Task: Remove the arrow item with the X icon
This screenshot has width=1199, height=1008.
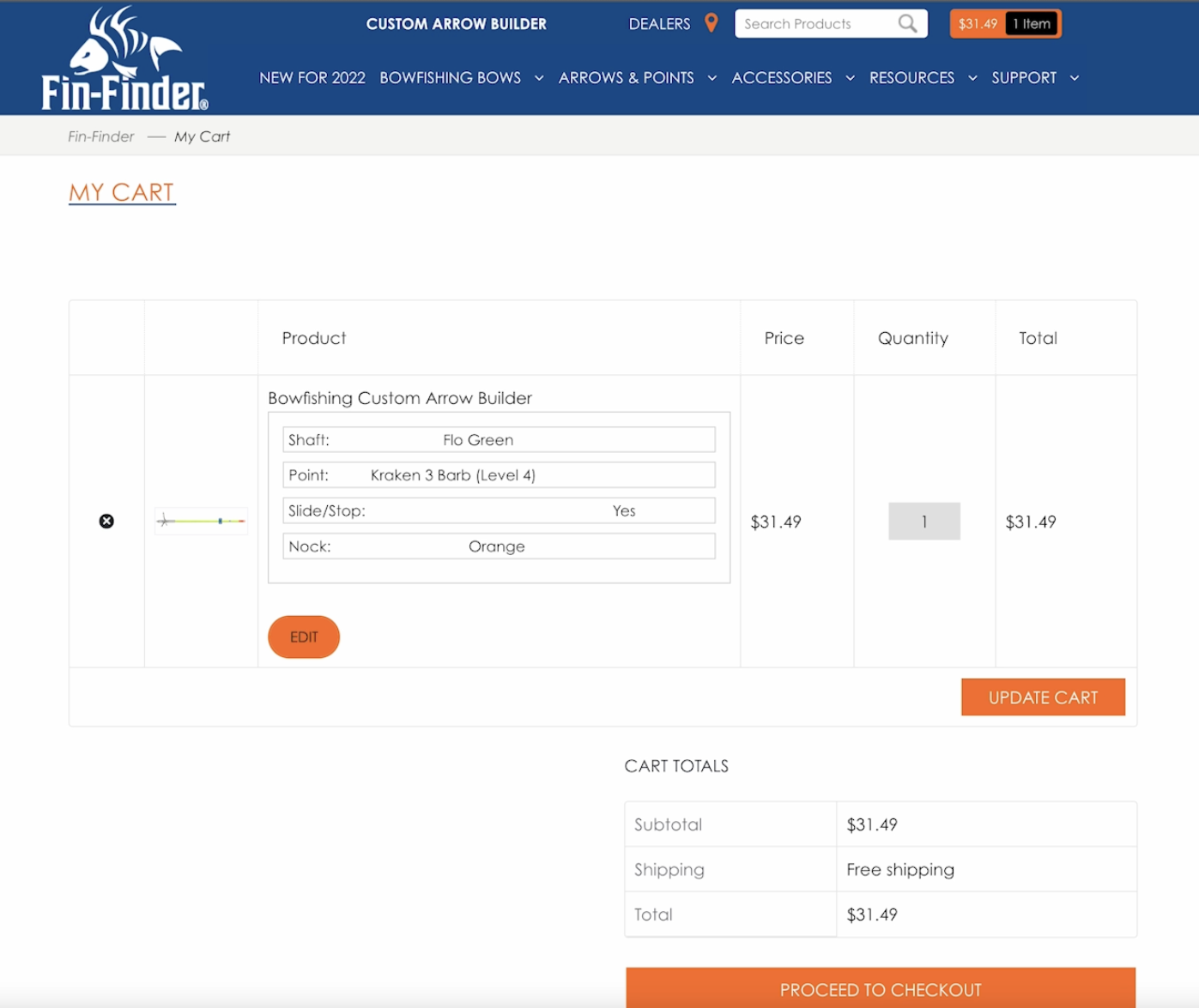Action: point(106,522)
